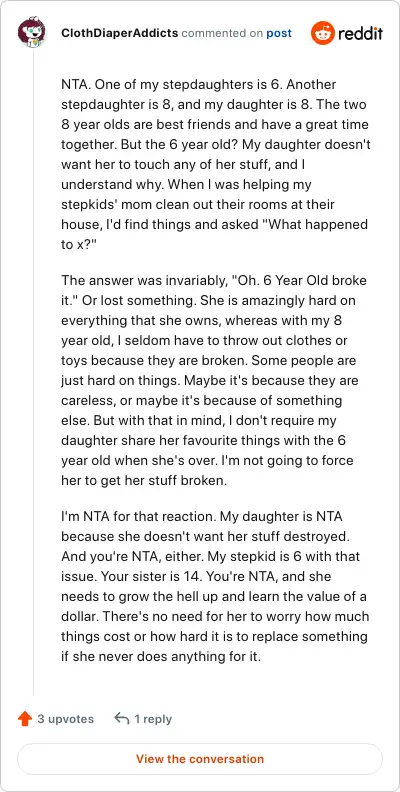400x792 pixels.
Task: Click the line "her to get her stuff broken."
Action: point(144,480)
